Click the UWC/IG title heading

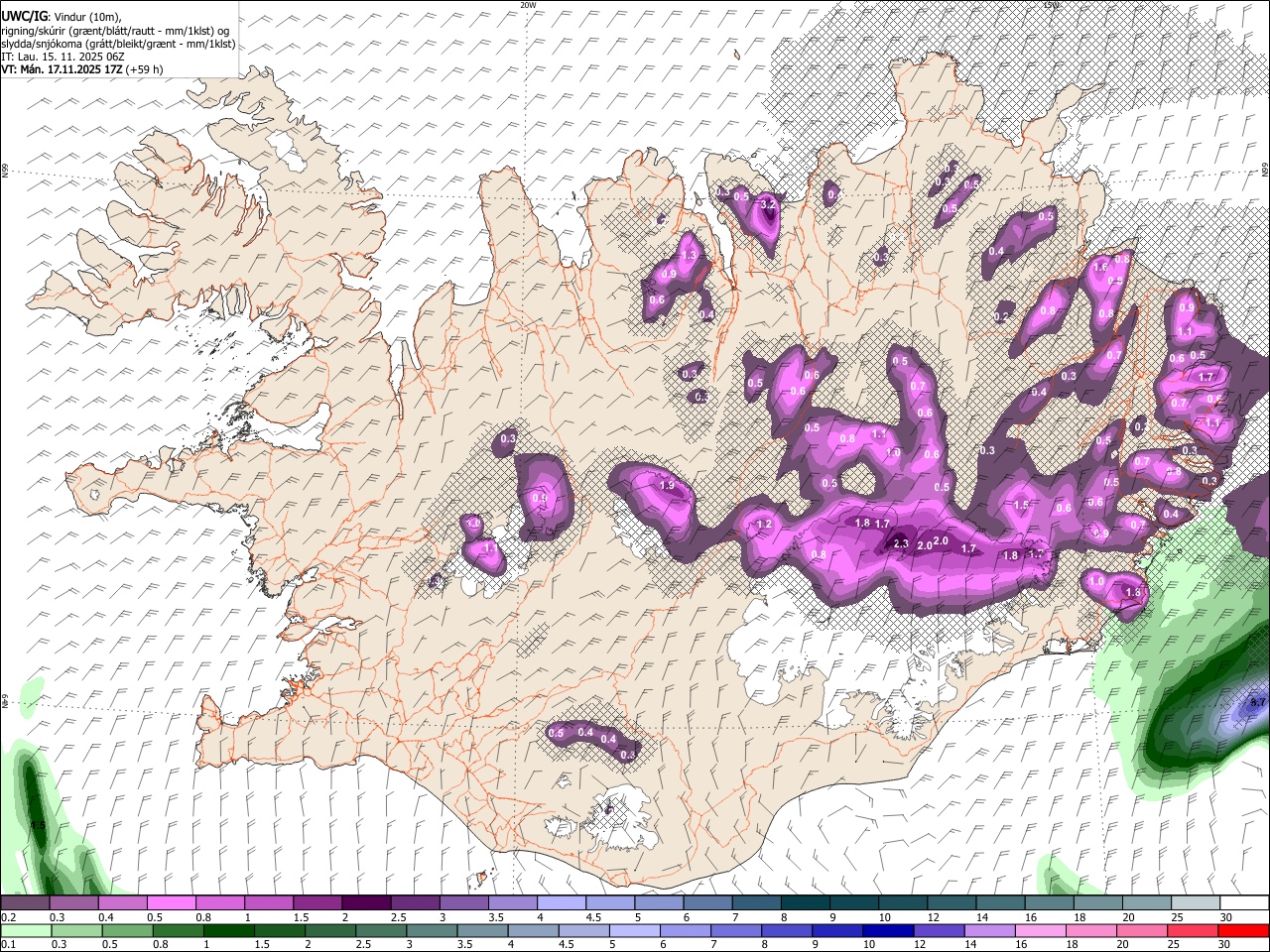click(24, 17)
